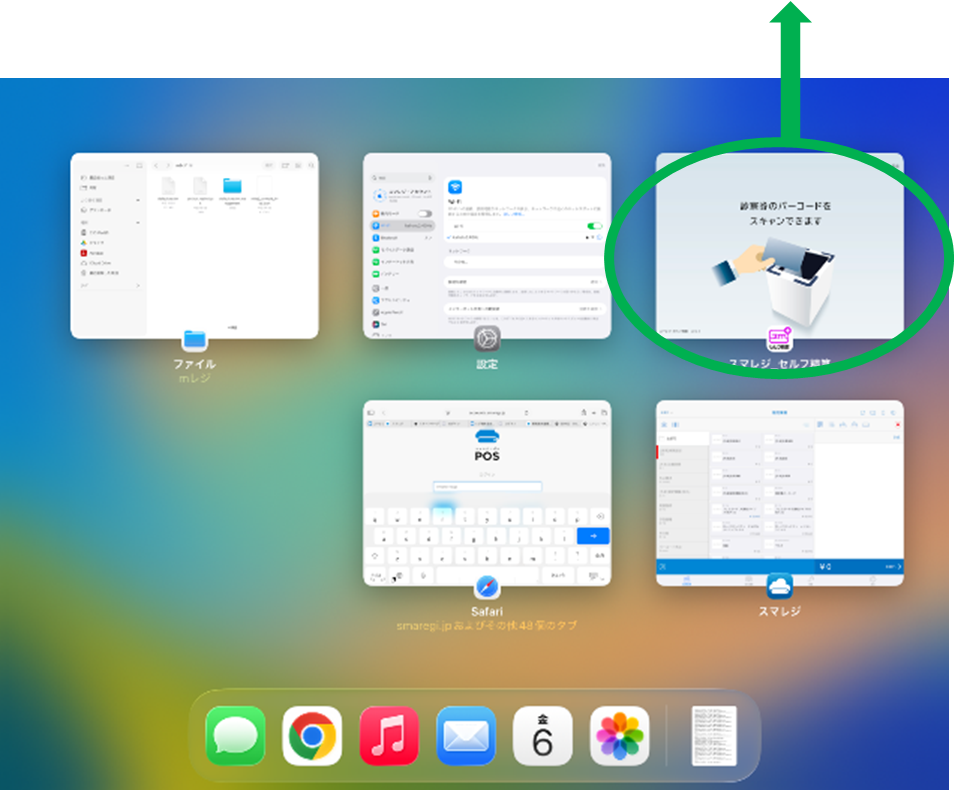Tap the Safari compass icon below its card
The width and height of the screenshot is (954, 790).
pyautogui.click(x=487, y=586)
